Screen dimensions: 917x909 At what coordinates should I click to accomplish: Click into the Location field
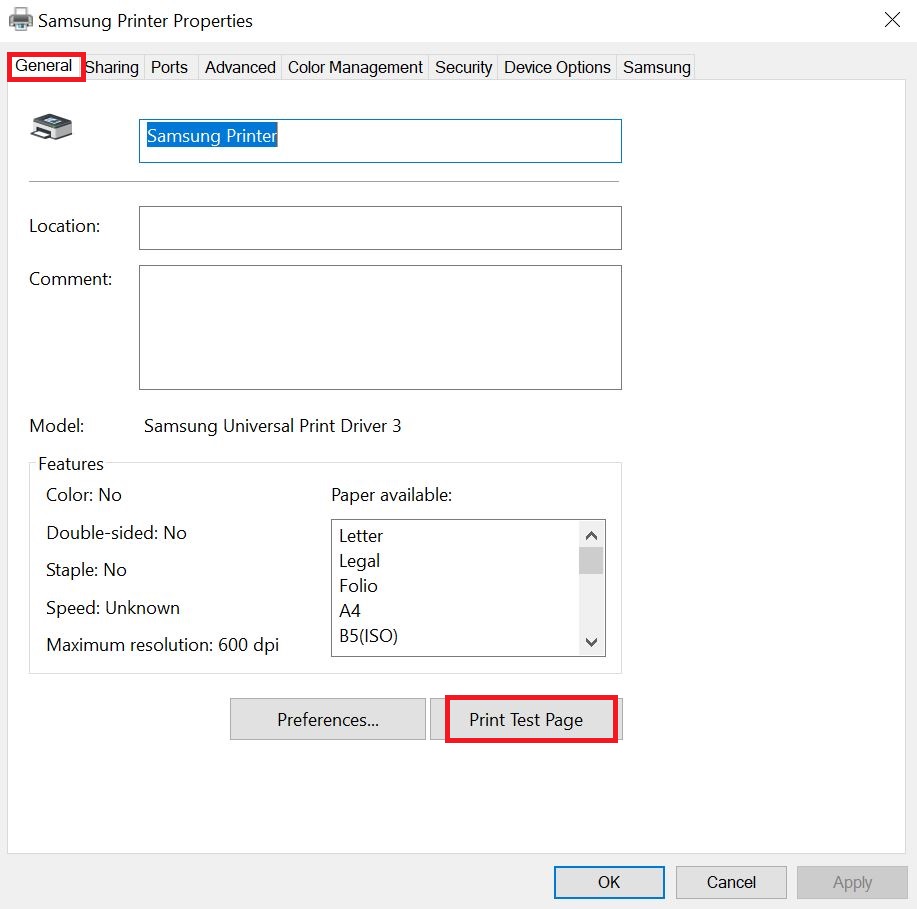point(380,228)
